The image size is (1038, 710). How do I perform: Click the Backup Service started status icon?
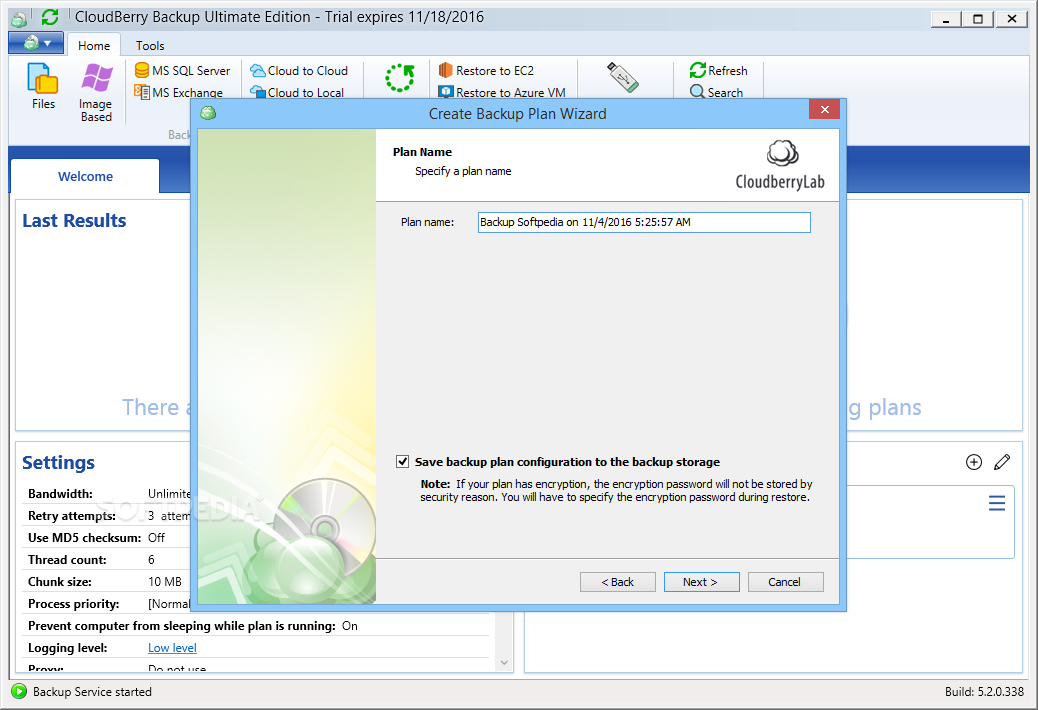click(x=19, y=691)
